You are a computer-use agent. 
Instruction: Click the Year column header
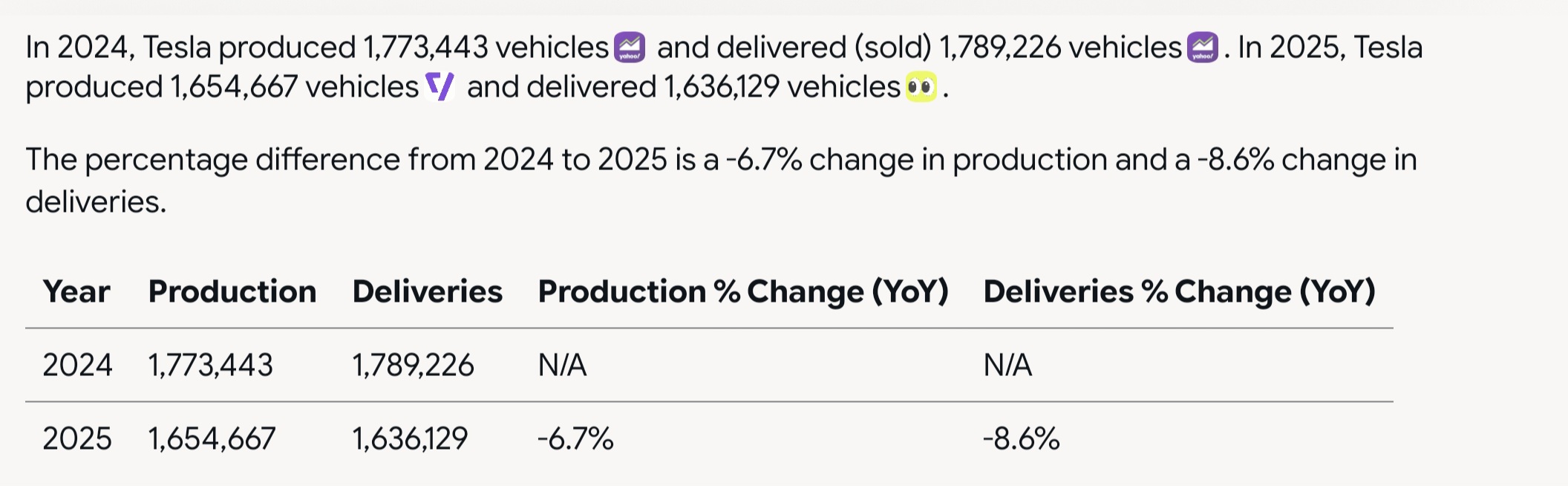(76, 291)
